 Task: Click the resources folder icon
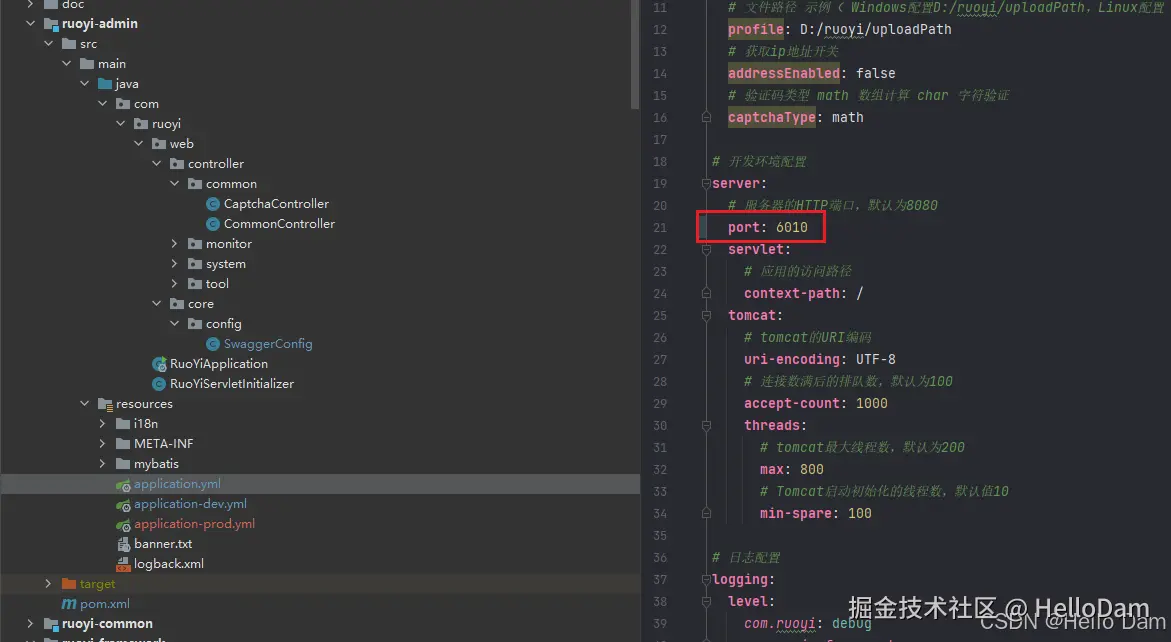[x=105, y=404]
